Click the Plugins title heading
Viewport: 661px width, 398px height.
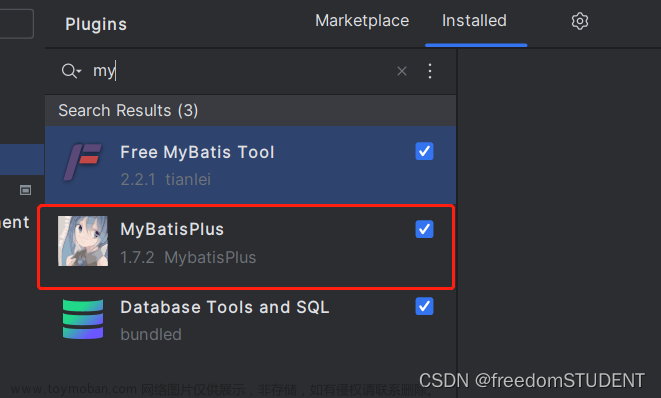pyautogui.click(x=96, y=24)
